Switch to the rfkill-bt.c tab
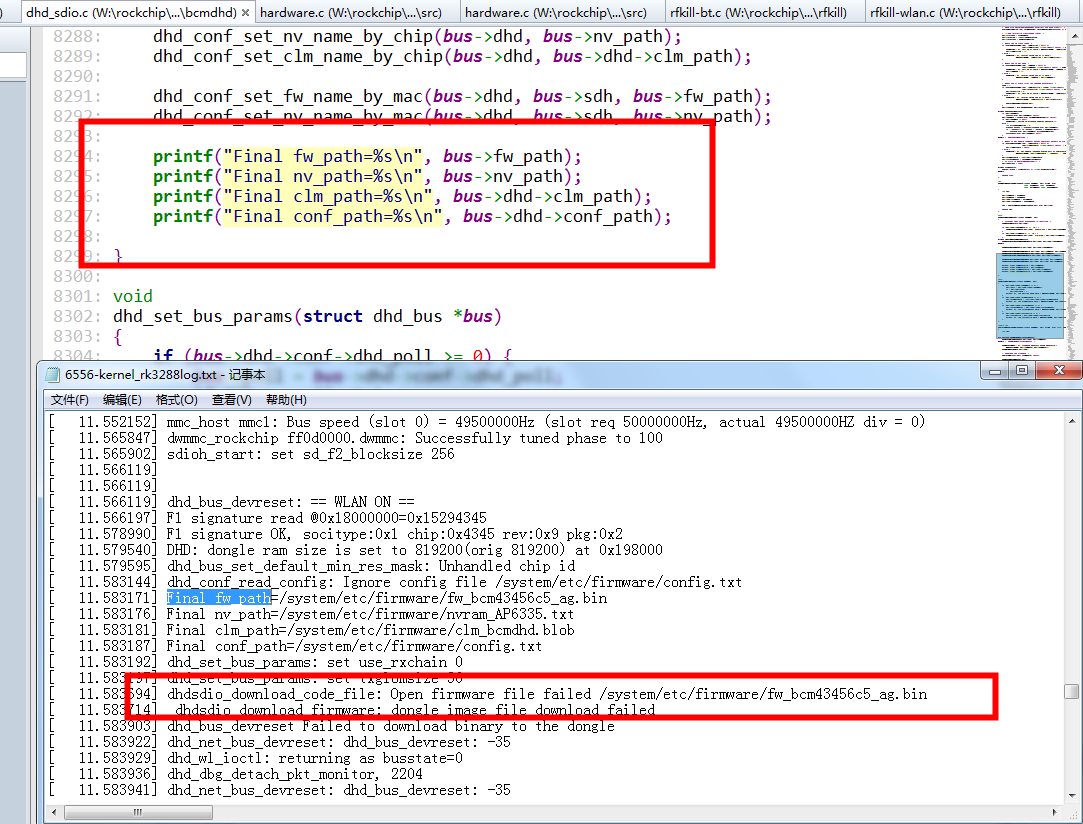The image size is (1083, 824). pyautogui.click(x=758, y=12)
